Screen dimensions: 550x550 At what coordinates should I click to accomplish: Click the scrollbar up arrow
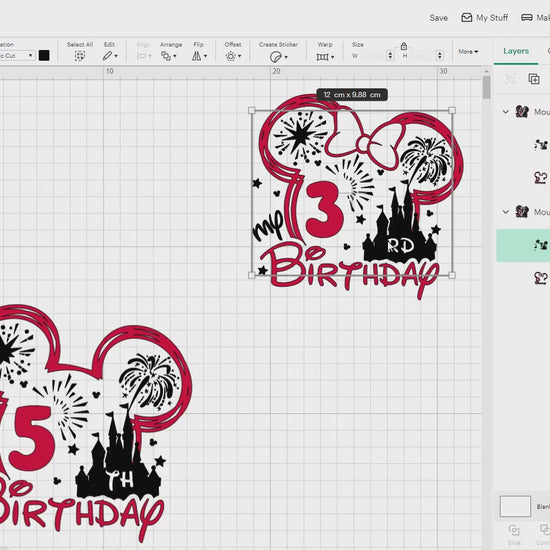(486, 72)
